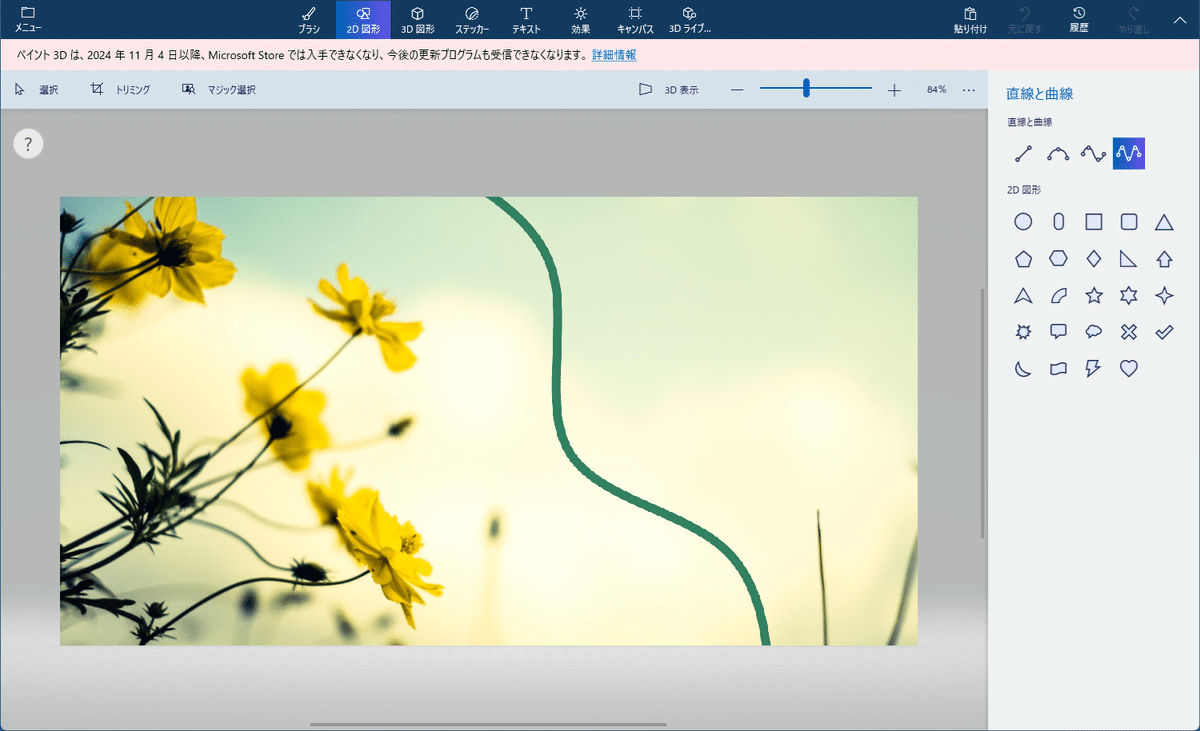The height and width of the screenshot is (731, 1200).
Task: Add the spiky burst shape
Action: tap(1023, 332)
